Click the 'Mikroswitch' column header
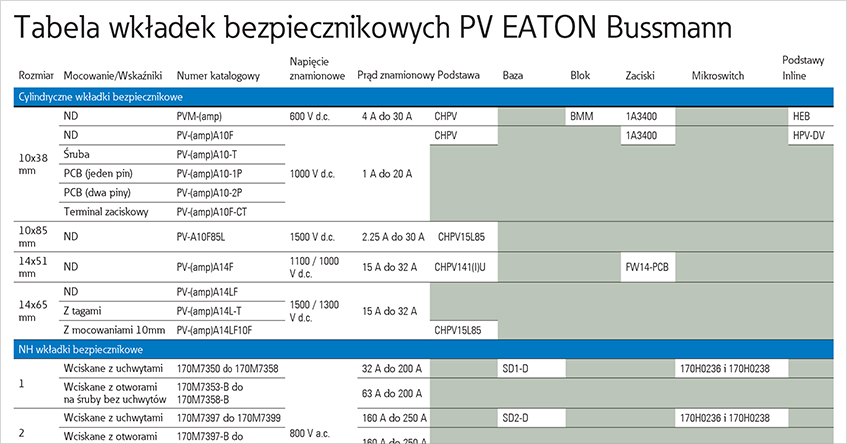The image size is (847, 444). coord(718,76)
